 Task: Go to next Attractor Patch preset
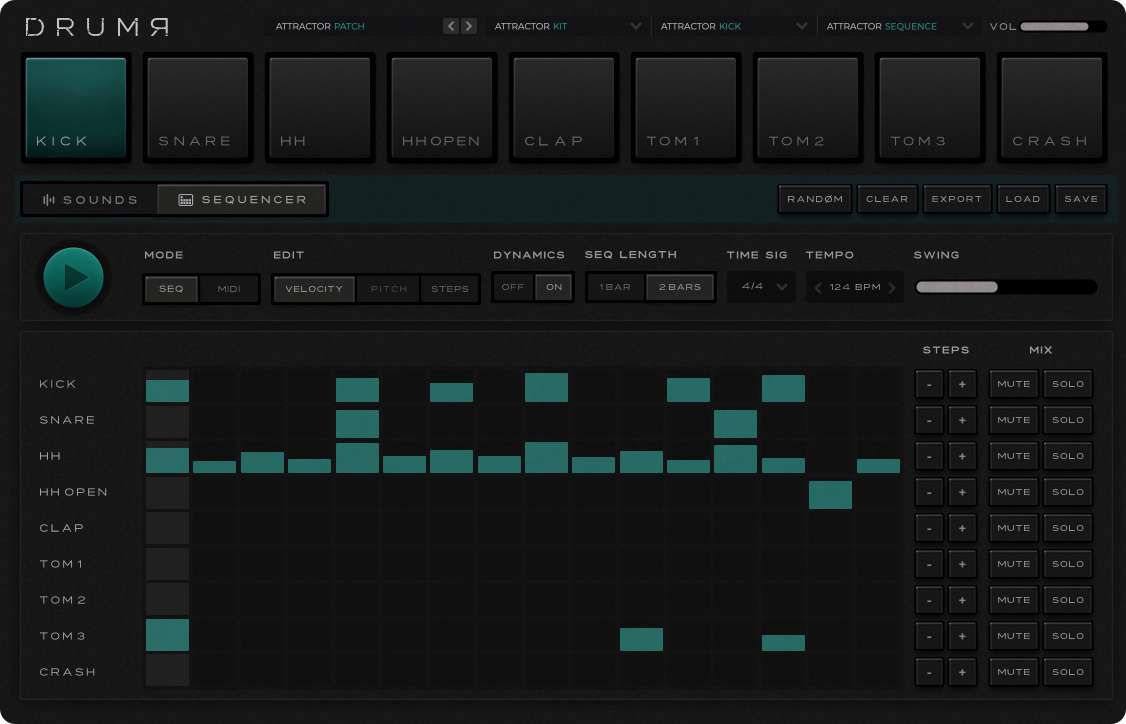tap(469, 27)
